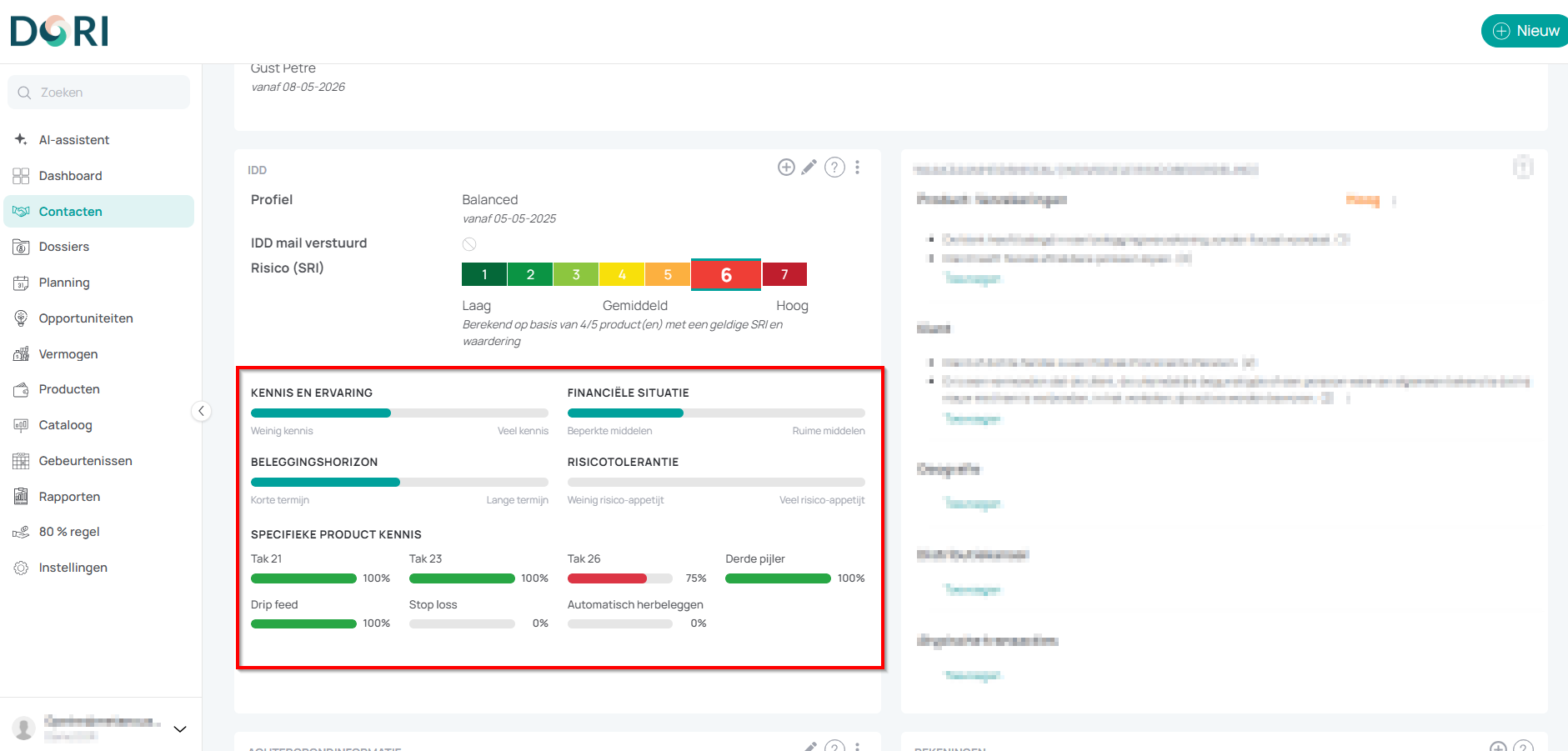Open the IDD help question mark icon

pos(834,168)
